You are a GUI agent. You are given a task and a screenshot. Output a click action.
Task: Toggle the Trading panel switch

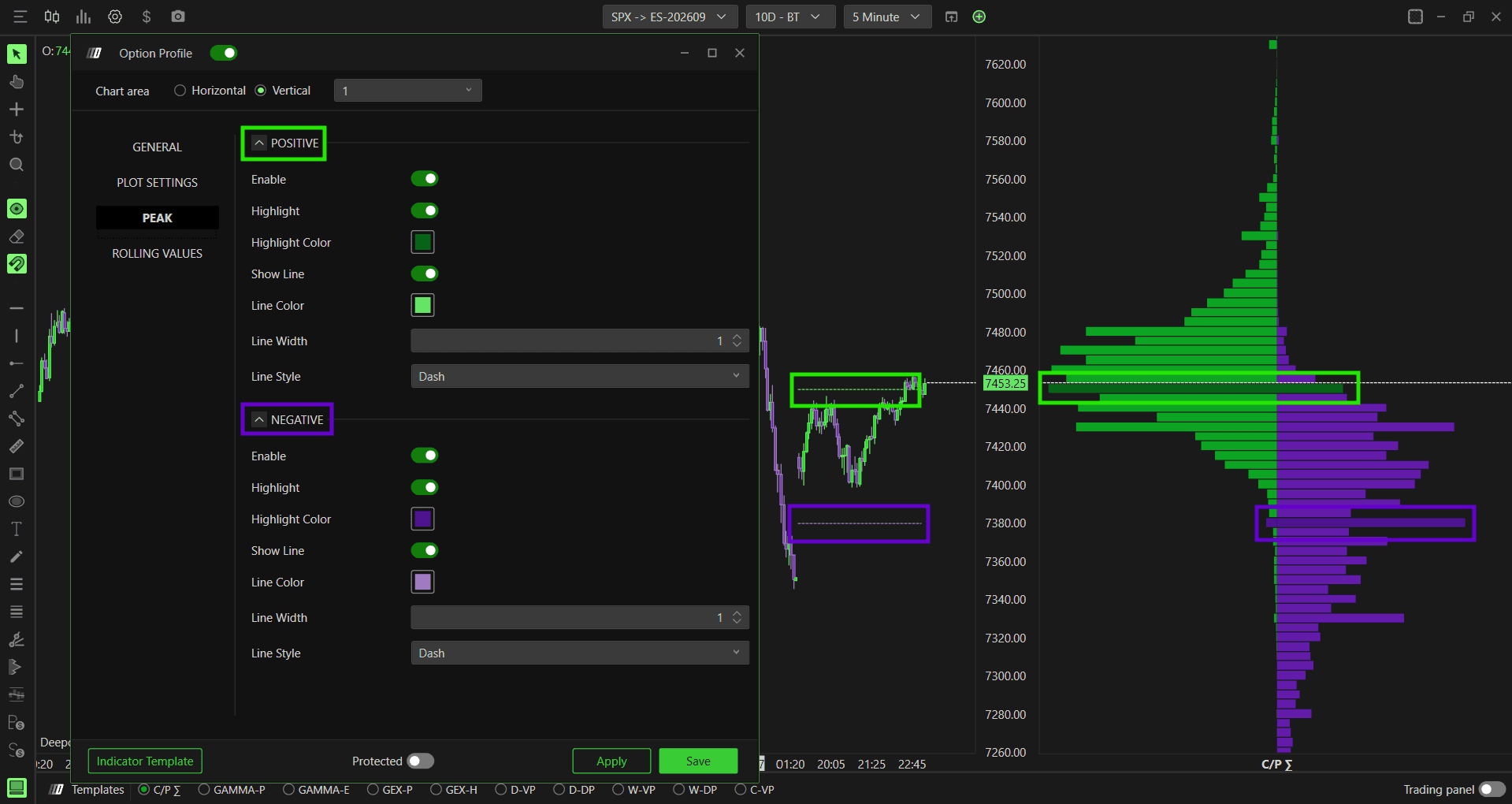1492,789
